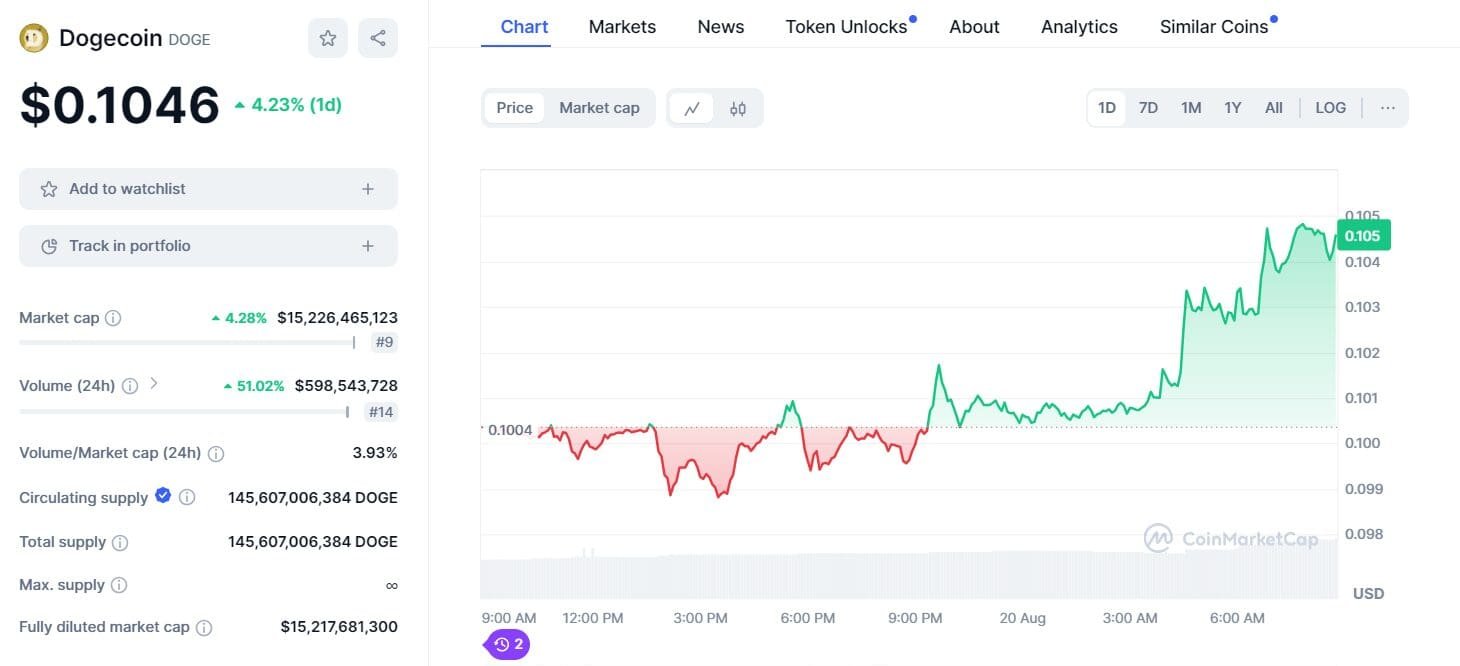Click the Dogecoin coin logo
This screenshot has height=666, width=1460.
coord(34,37)
